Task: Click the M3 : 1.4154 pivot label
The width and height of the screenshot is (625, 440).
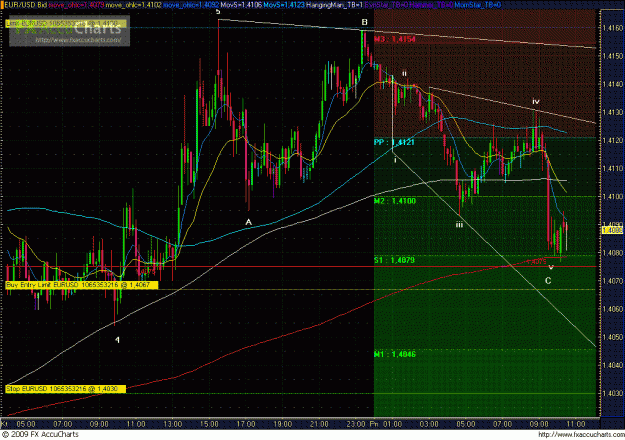Action: click(x=395, y=39)
